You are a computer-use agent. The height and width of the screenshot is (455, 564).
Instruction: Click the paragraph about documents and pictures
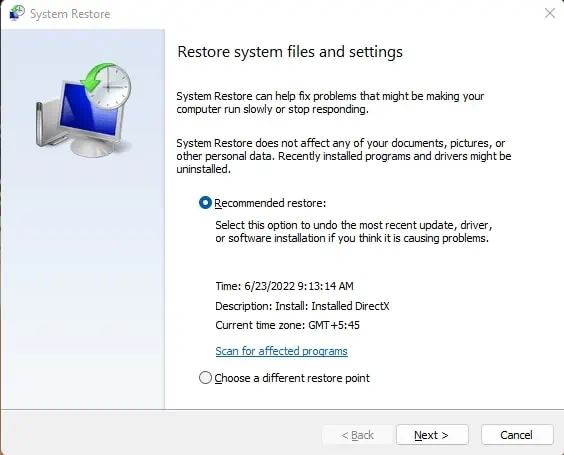[x=344, y=156]
